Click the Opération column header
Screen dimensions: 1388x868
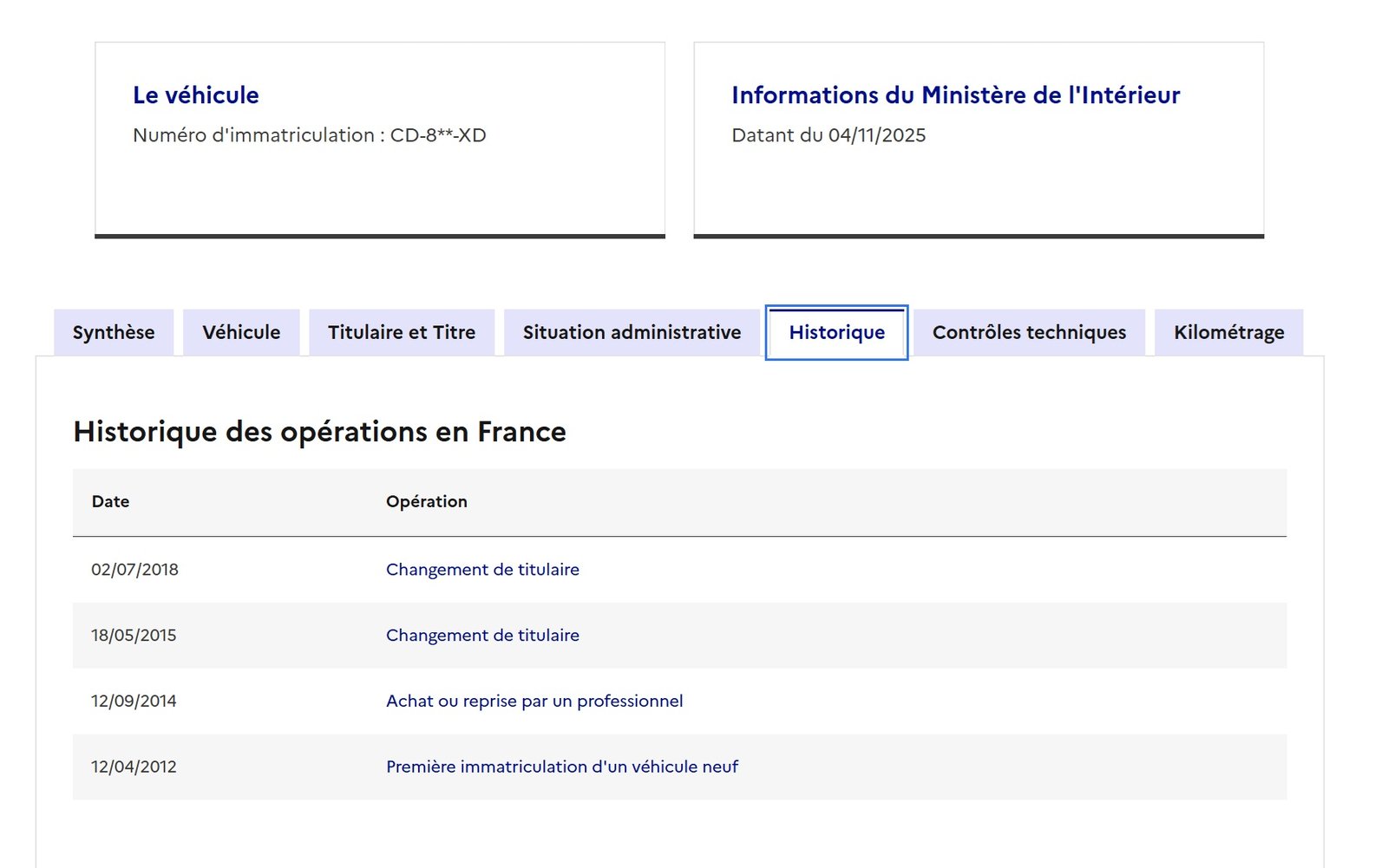coord(426,502)
